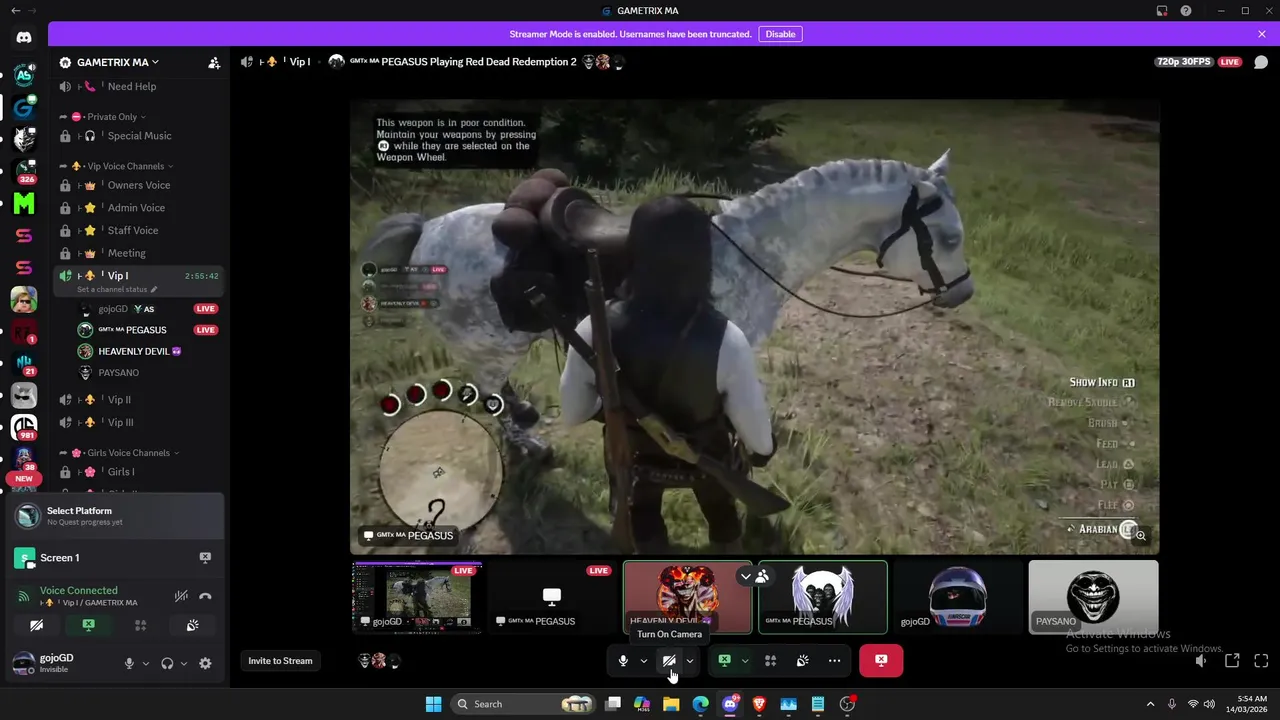Click the Windows taskbar Search box
1280x720 pixels.
tap(523, 704)
